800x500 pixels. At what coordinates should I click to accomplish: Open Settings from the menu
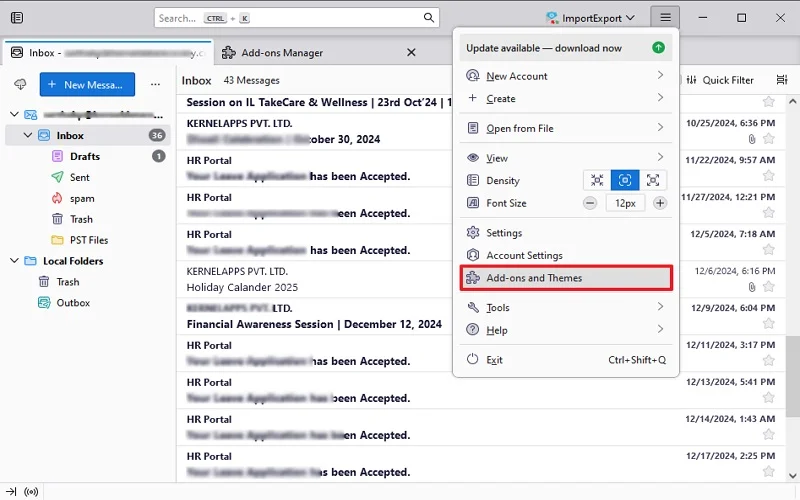tap(566, 233)
